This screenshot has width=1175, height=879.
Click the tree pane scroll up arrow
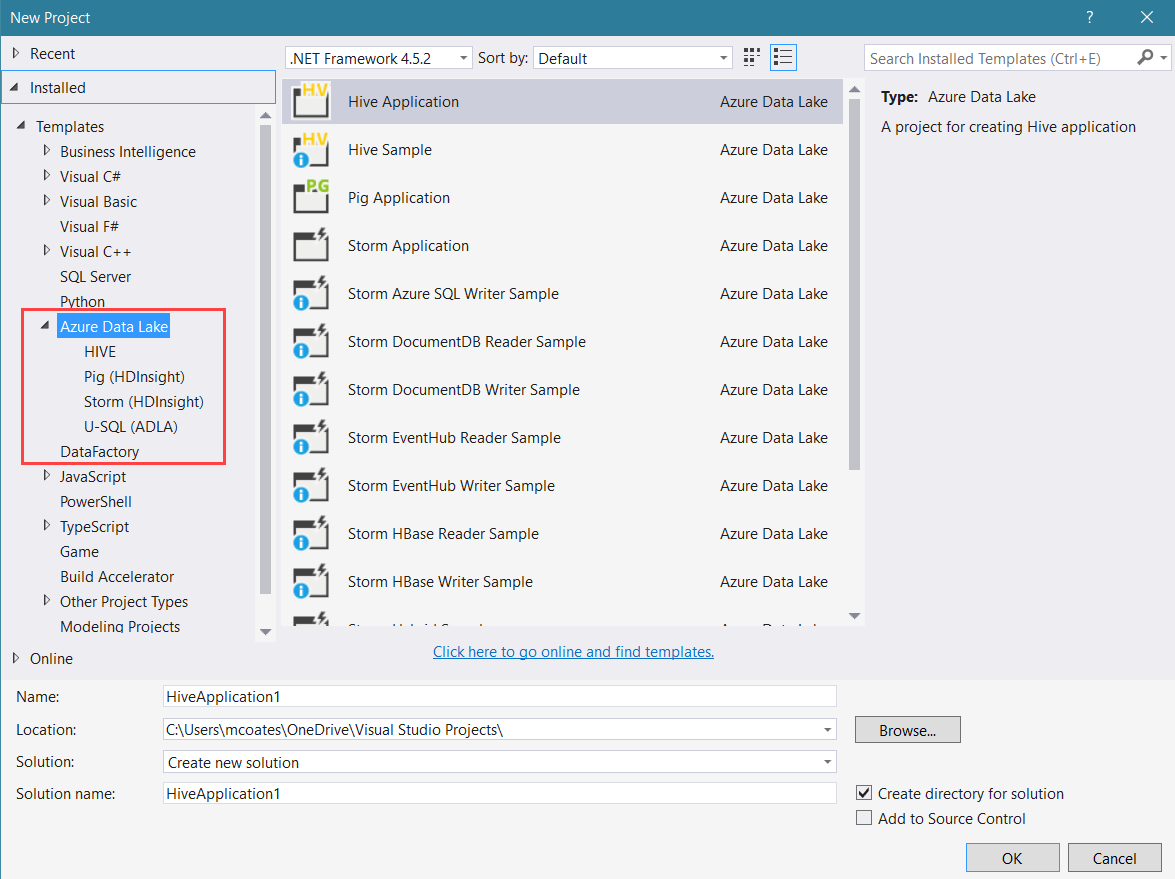(x=265, y=115)
